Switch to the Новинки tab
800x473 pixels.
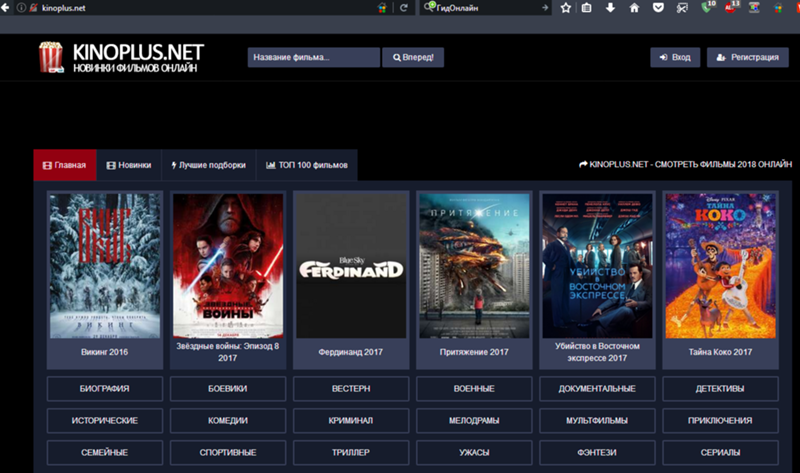(129, 165)
